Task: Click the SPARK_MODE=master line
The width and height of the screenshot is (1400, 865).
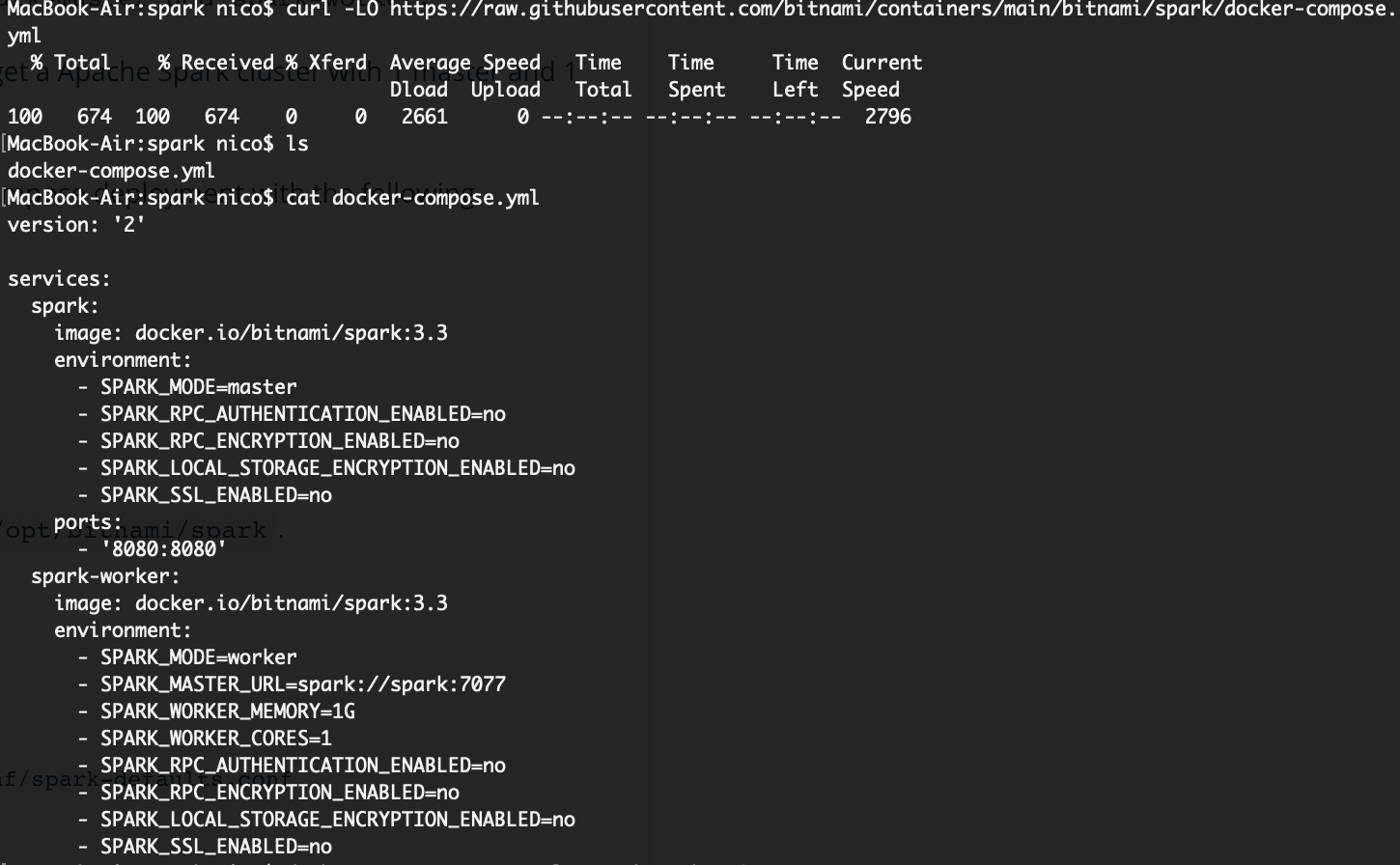Action: tap(198, 387)
